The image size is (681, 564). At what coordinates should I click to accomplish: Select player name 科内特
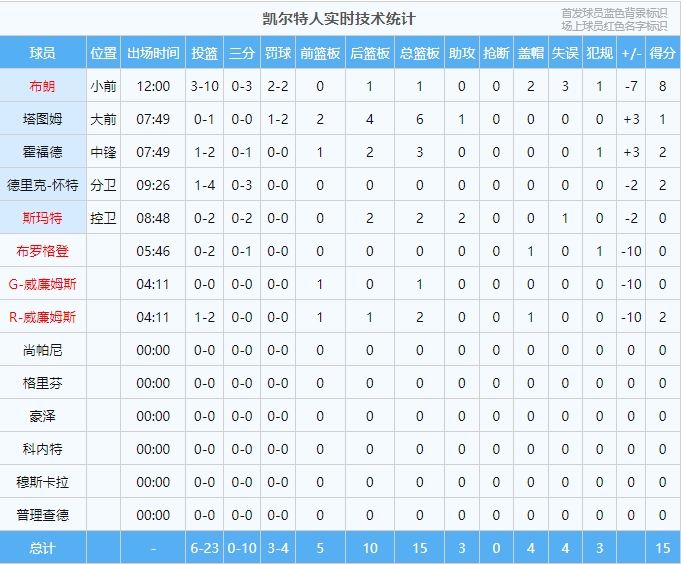[43, 449]
